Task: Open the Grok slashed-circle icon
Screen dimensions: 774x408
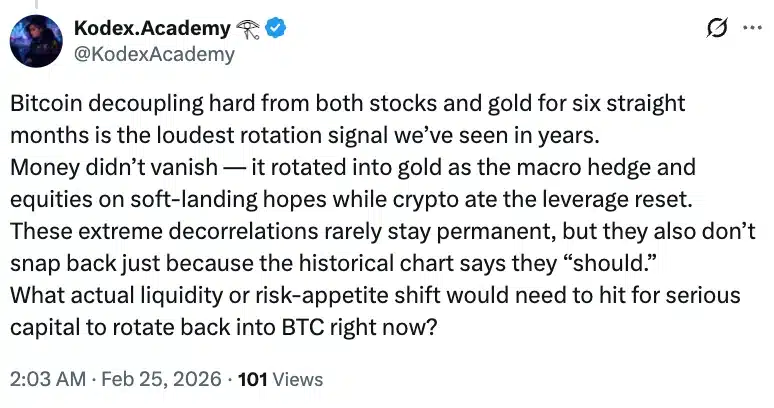Action: (716, 30)
